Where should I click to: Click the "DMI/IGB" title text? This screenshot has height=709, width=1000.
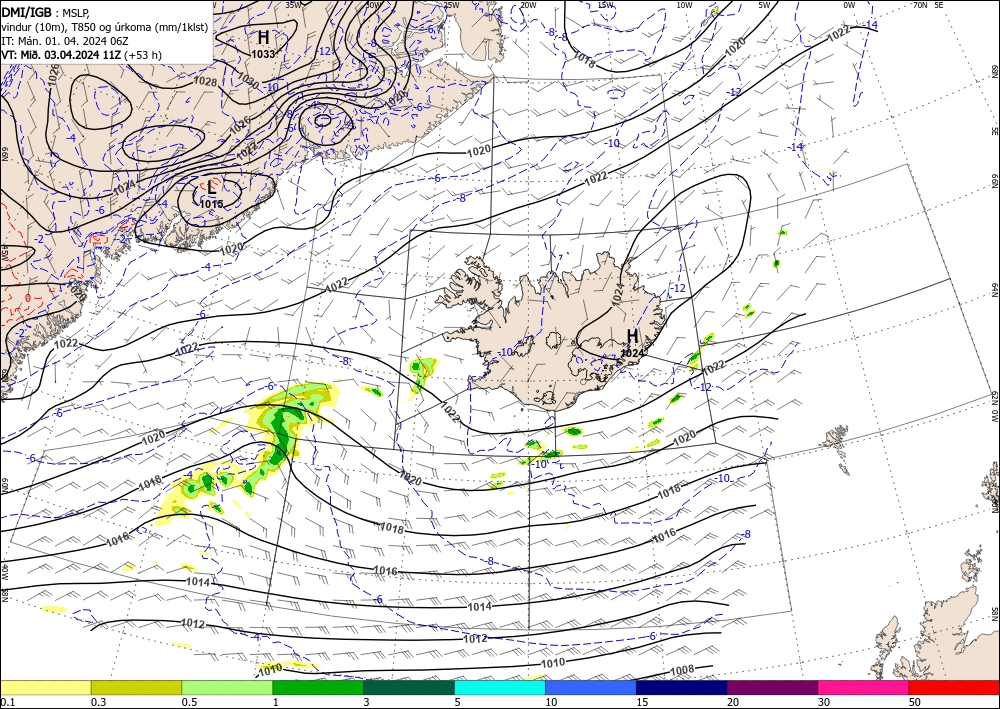tap(27, 11)
